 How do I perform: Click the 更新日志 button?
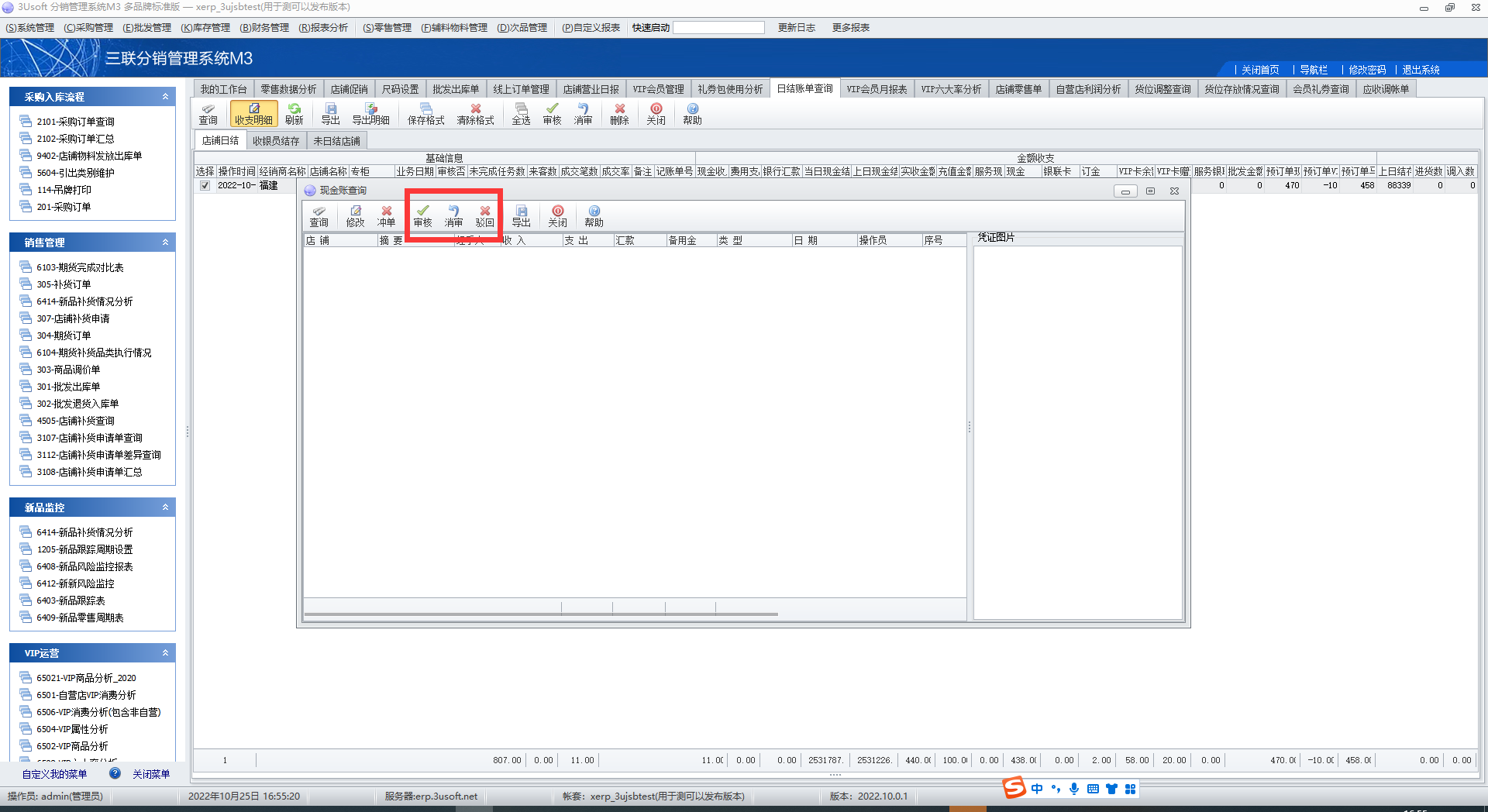(x=797, y=28)
